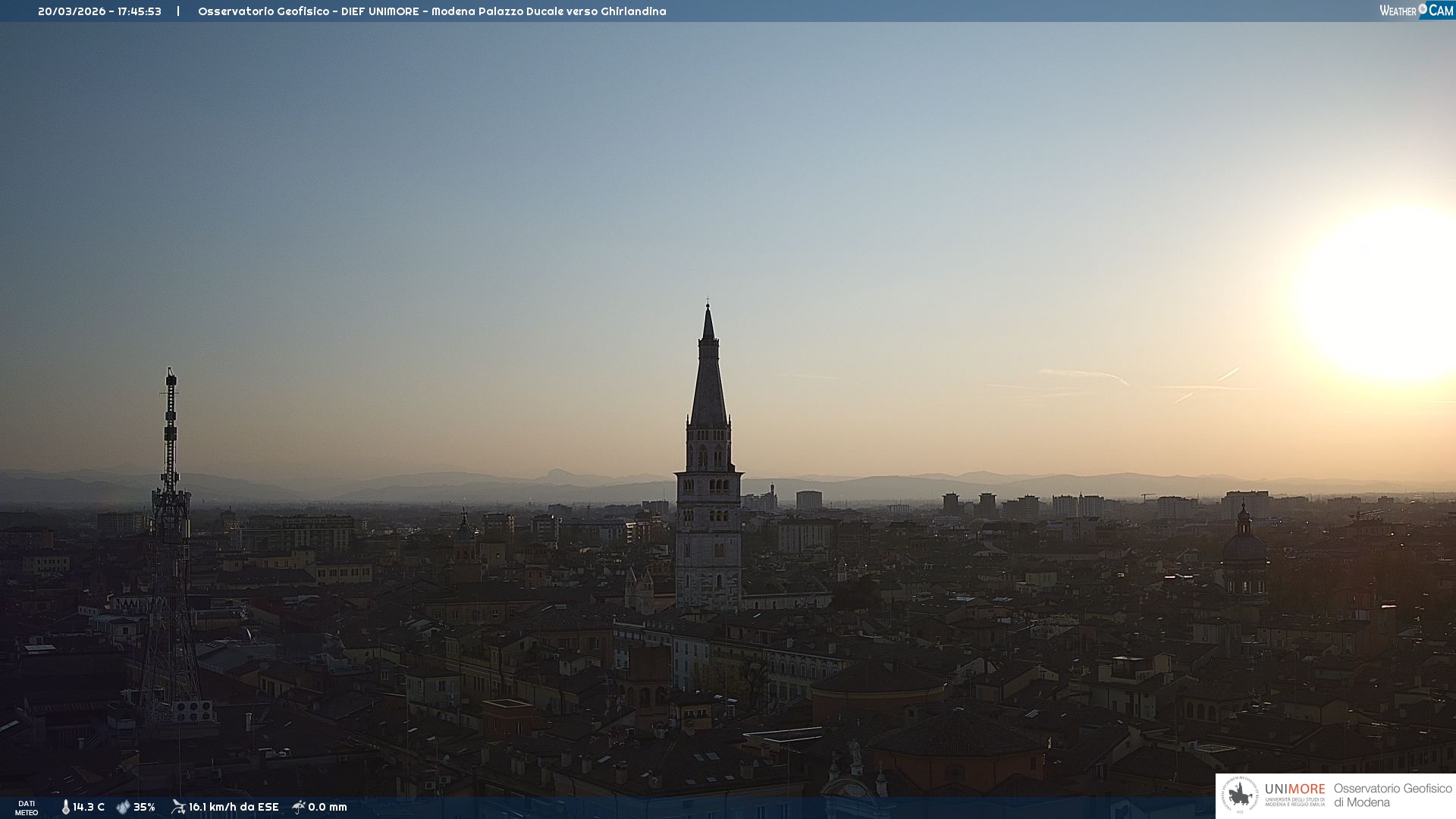Click the wind anemometer icon
Screen dimensions: 1456x819
click(x=178, y=807)
